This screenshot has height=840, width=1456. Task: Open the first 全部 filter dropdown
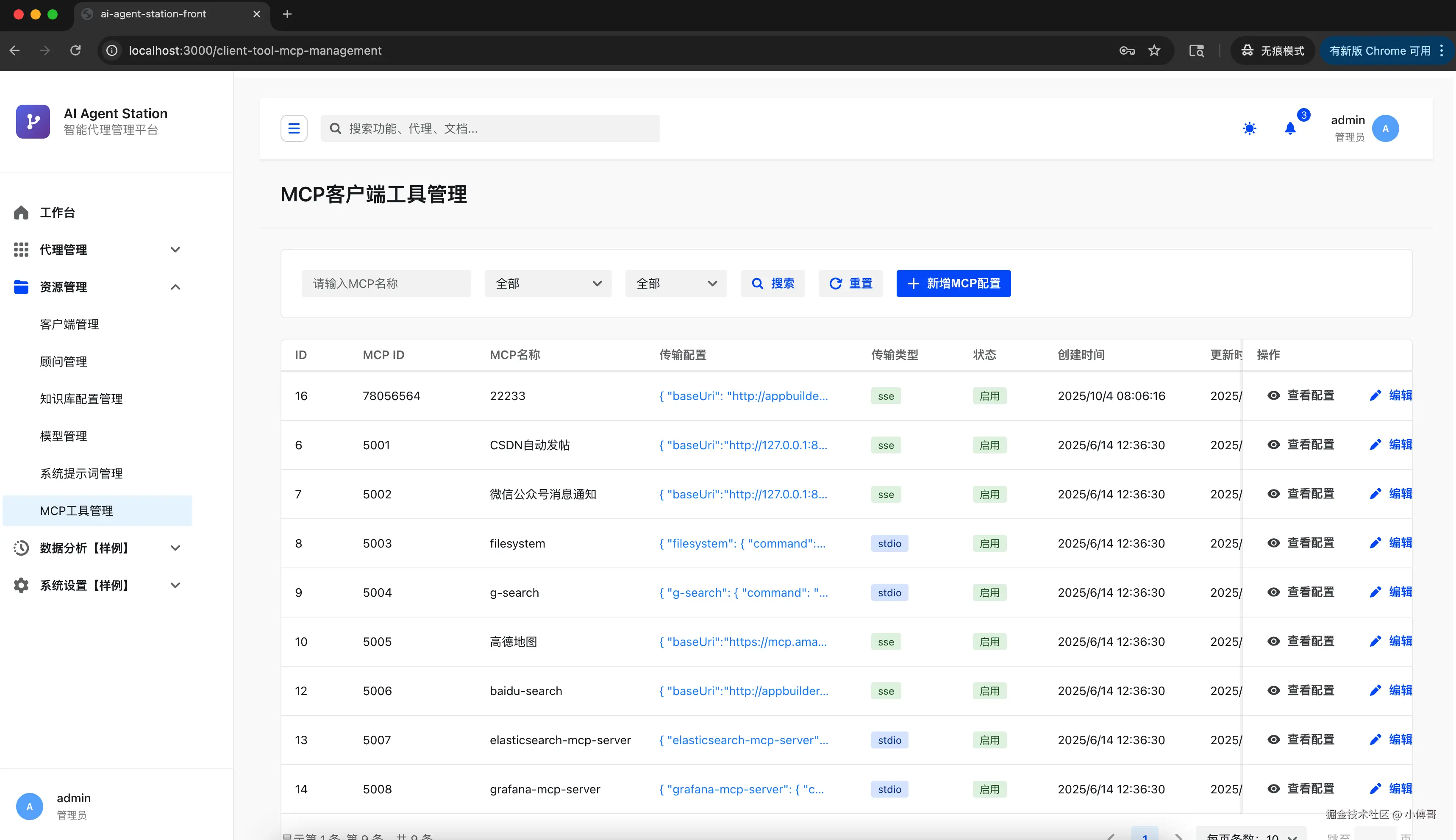tap(547, 283)
